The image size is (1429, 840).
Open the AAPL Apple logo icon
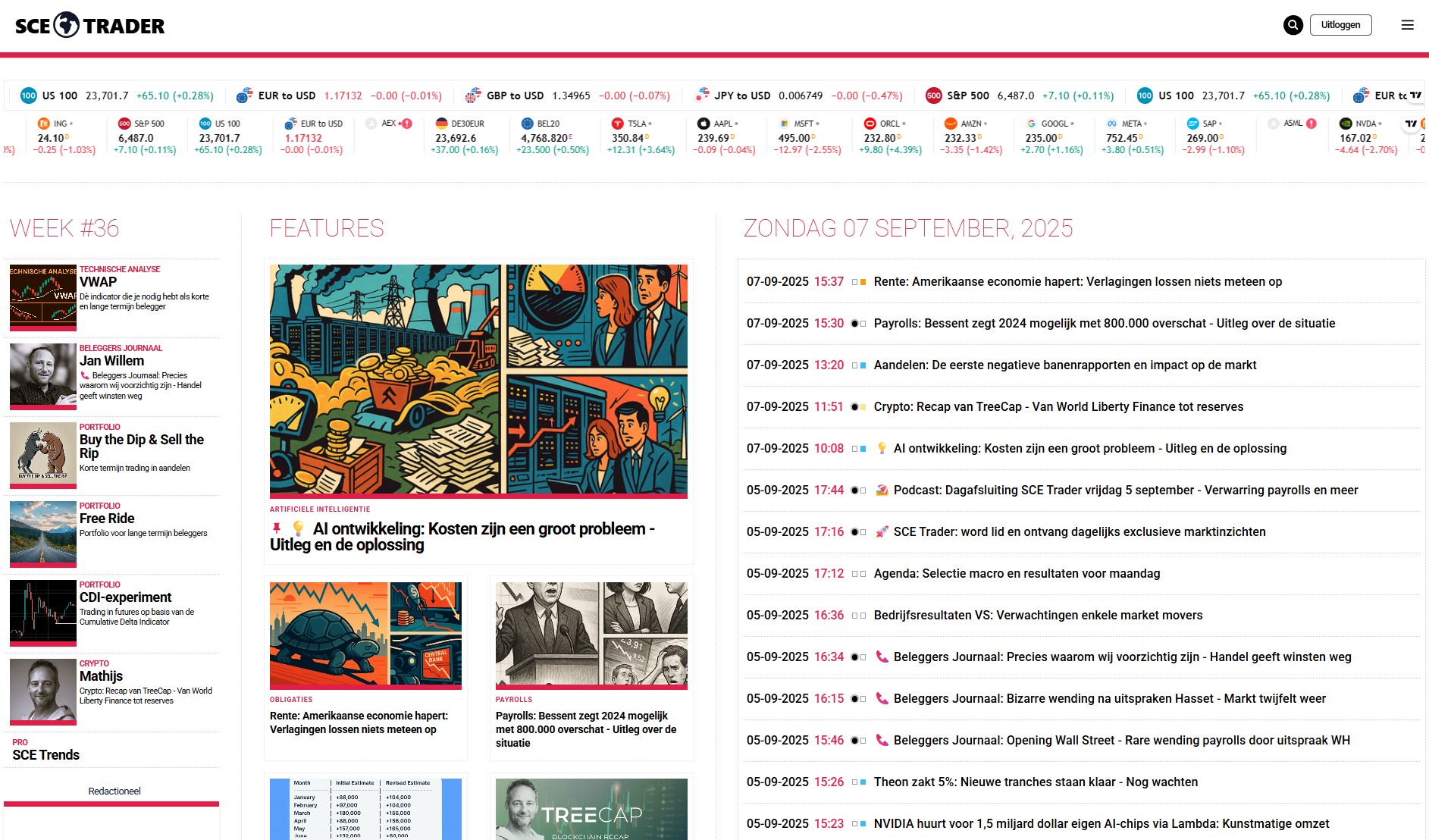(x=704, y=124)
